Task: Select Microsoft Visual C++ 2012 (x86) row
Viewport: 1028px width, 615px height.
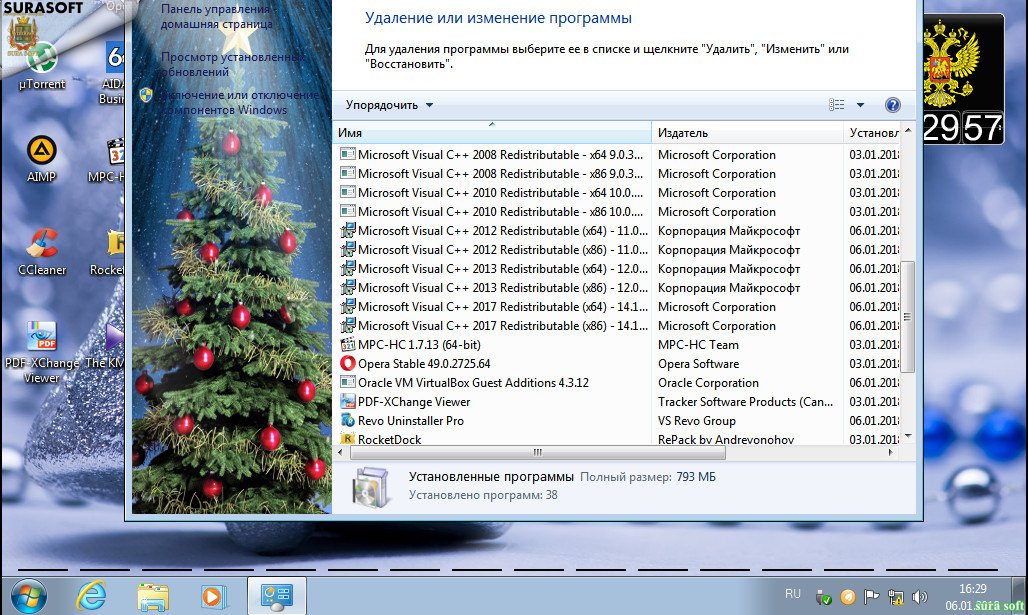Action: pyautogui.click(x=616, y=250)
